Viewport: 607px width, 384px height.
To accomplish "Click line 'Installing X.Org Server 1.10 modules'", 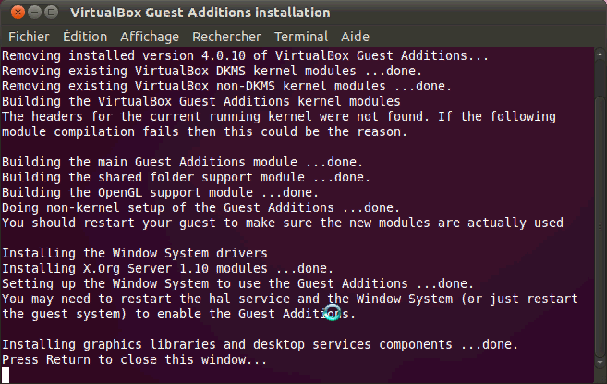I will pos(168,268).
